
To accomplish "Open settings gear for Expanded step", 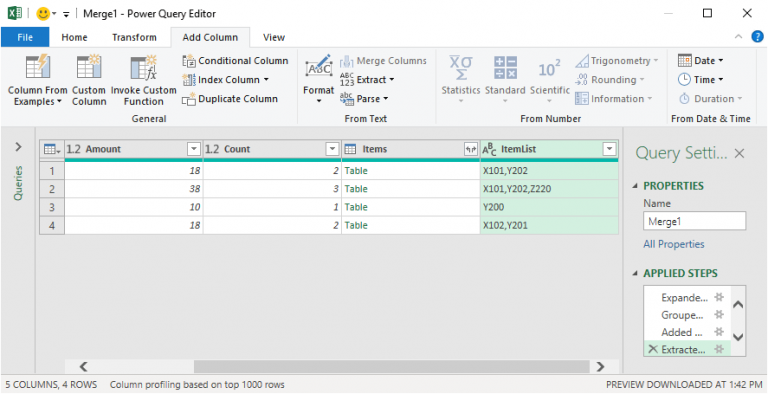I will [719, 297].
